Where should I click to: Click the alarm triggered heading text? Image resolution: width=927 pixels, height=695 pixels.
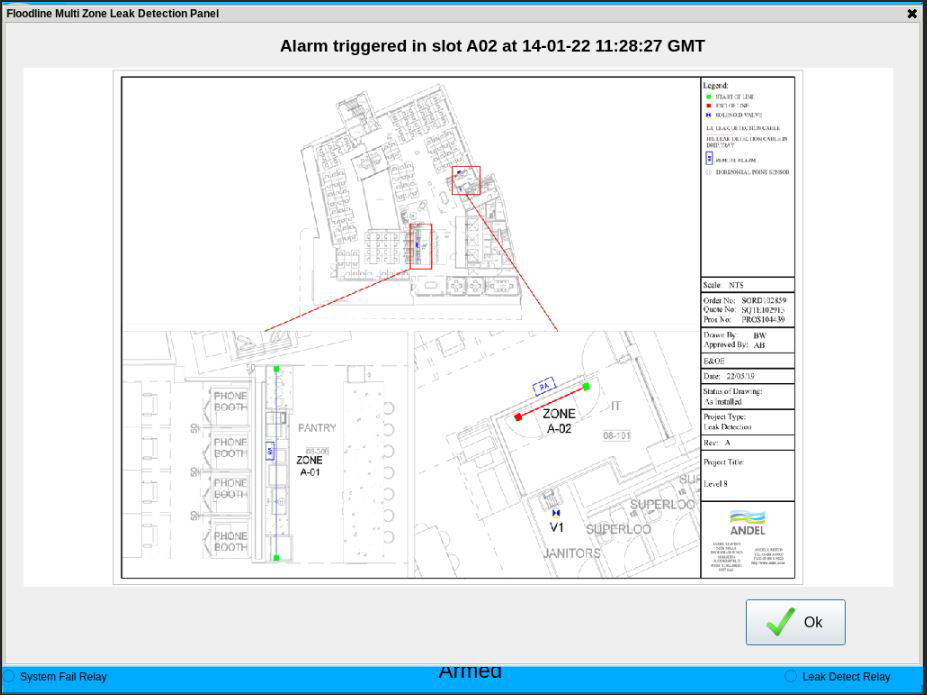(492, 46)
